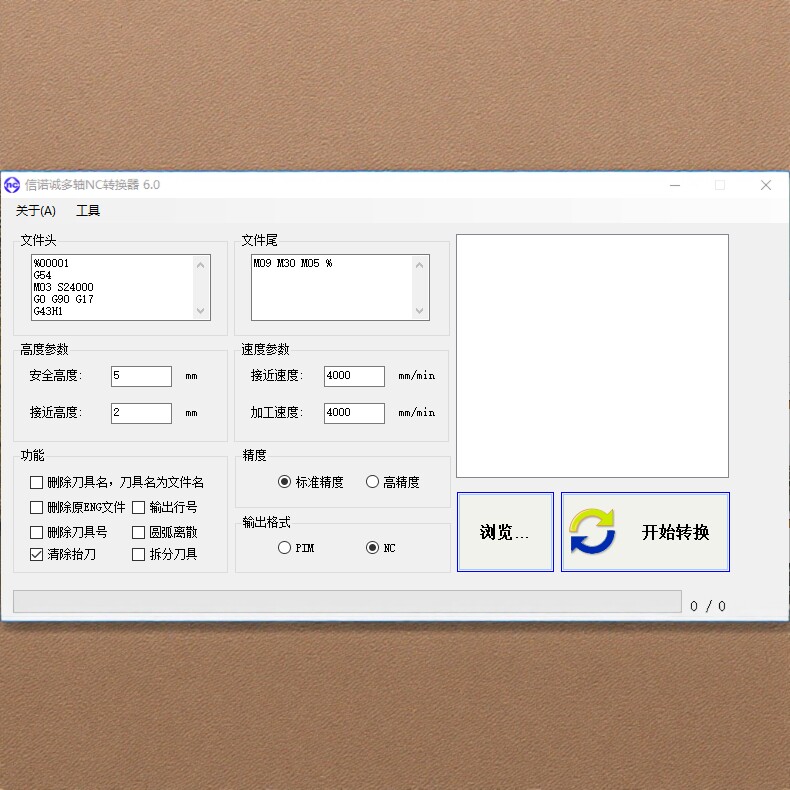
Task: Click the %O0001 line in 文件头
Action: pyautogui.click(x=51, y=263)
